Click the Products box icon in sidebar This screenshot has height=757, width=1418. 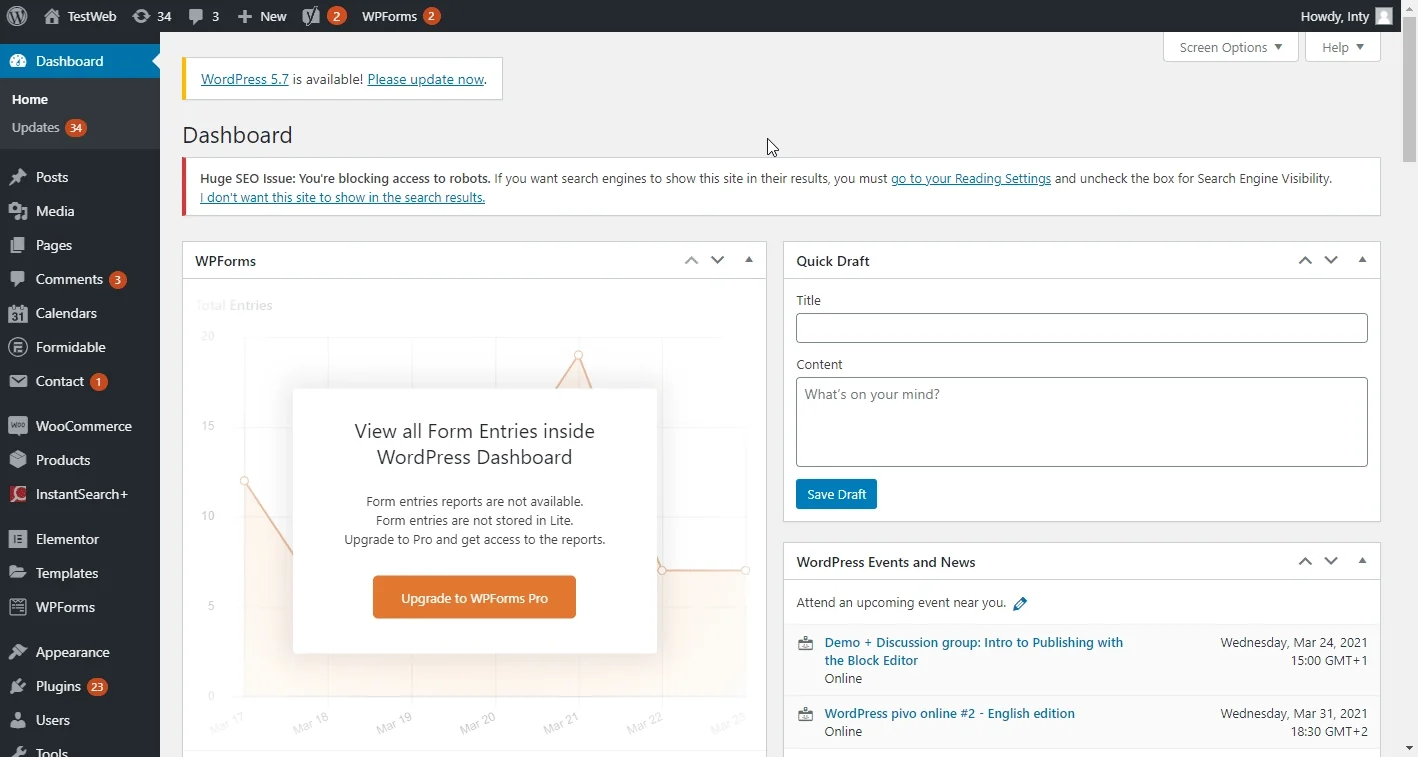point(18,460)
